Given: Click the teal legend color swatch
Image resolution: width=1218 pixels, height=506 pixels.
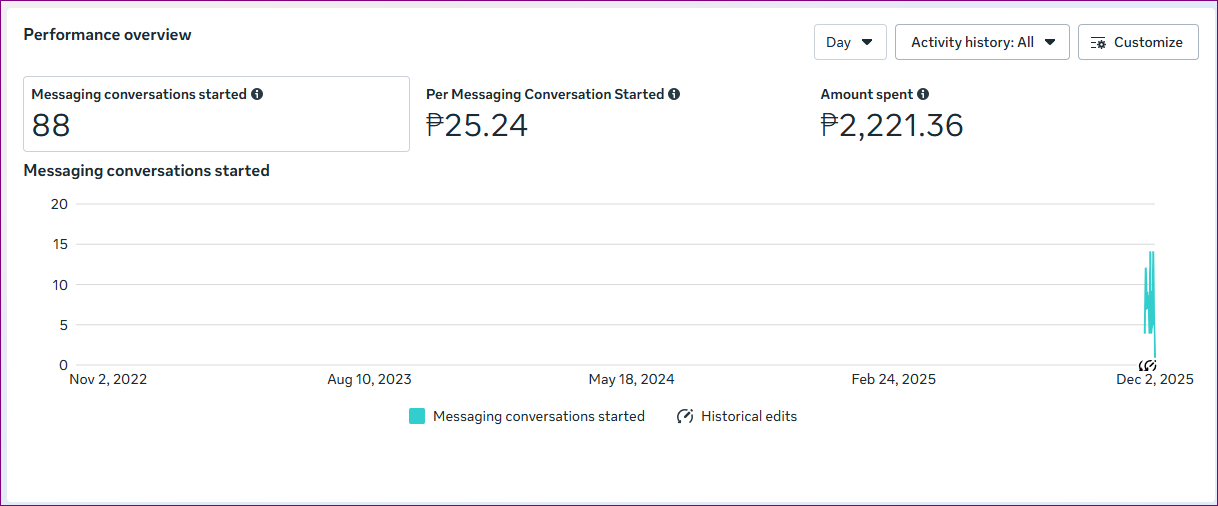Looking at the screenshot, I should [x=417, y=416].
